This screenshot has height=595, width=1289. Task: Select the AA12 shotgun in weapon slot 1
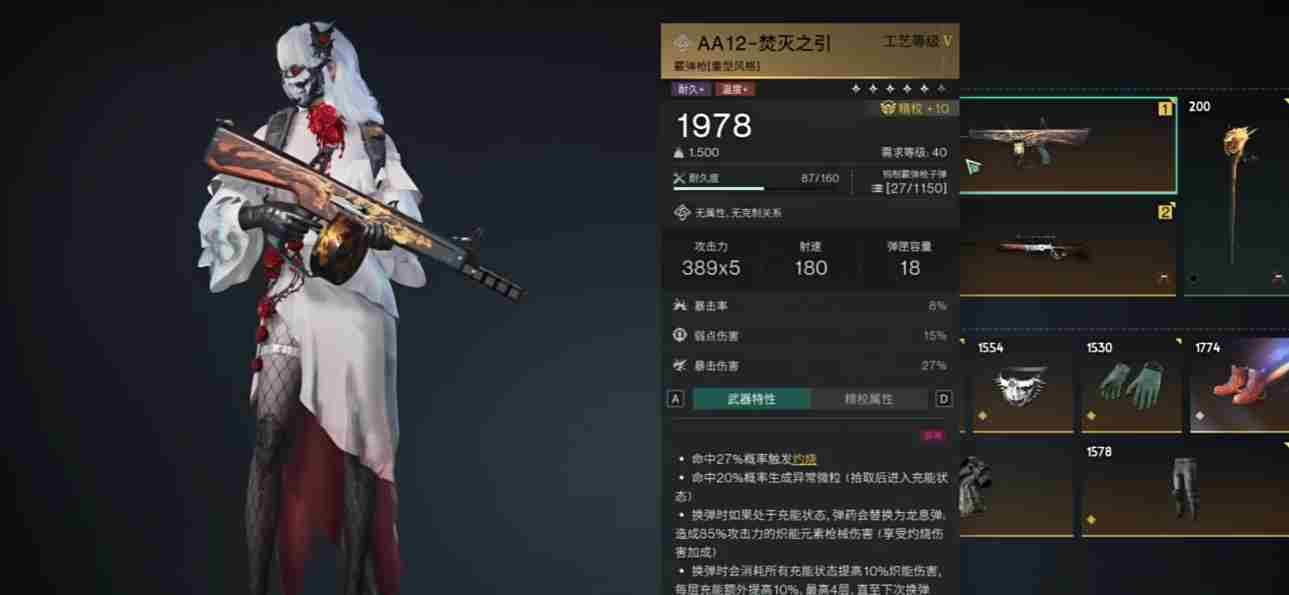[x=1068, y=146]
